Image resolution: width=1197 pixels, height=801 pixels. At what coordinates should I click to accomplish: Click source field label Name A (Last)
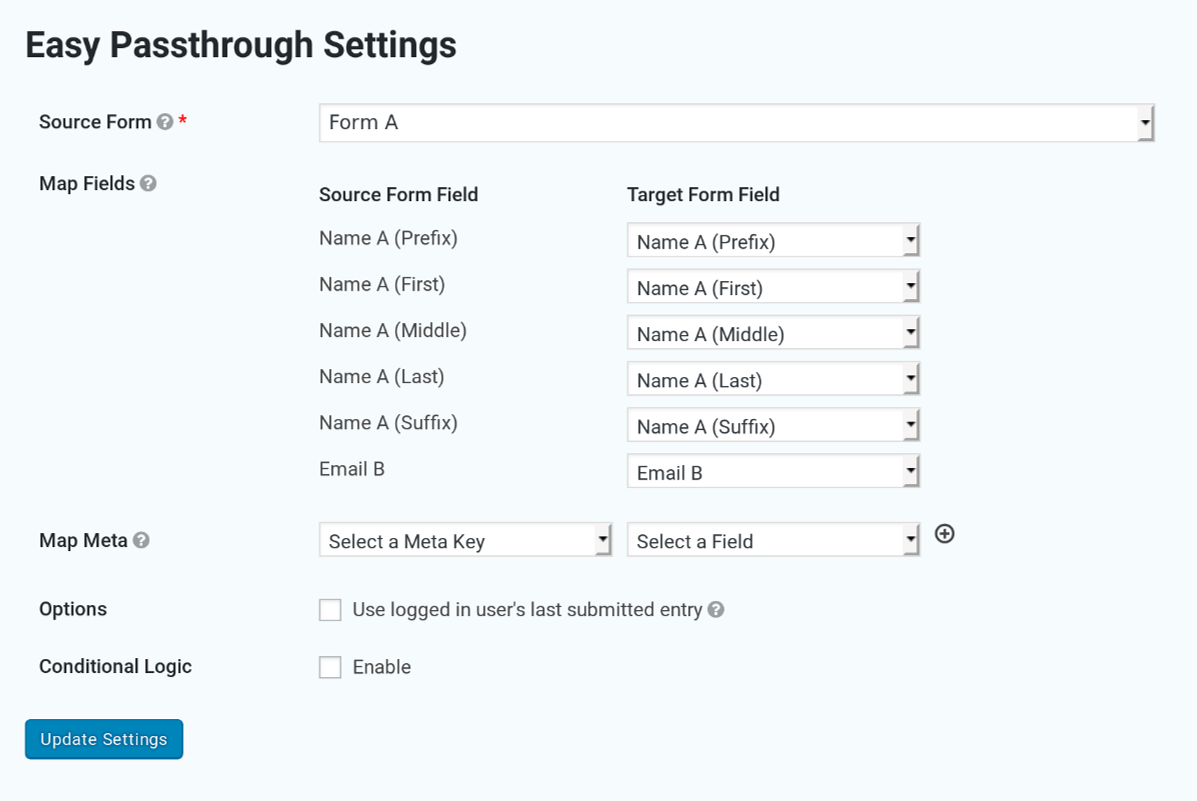click(381, 377)
